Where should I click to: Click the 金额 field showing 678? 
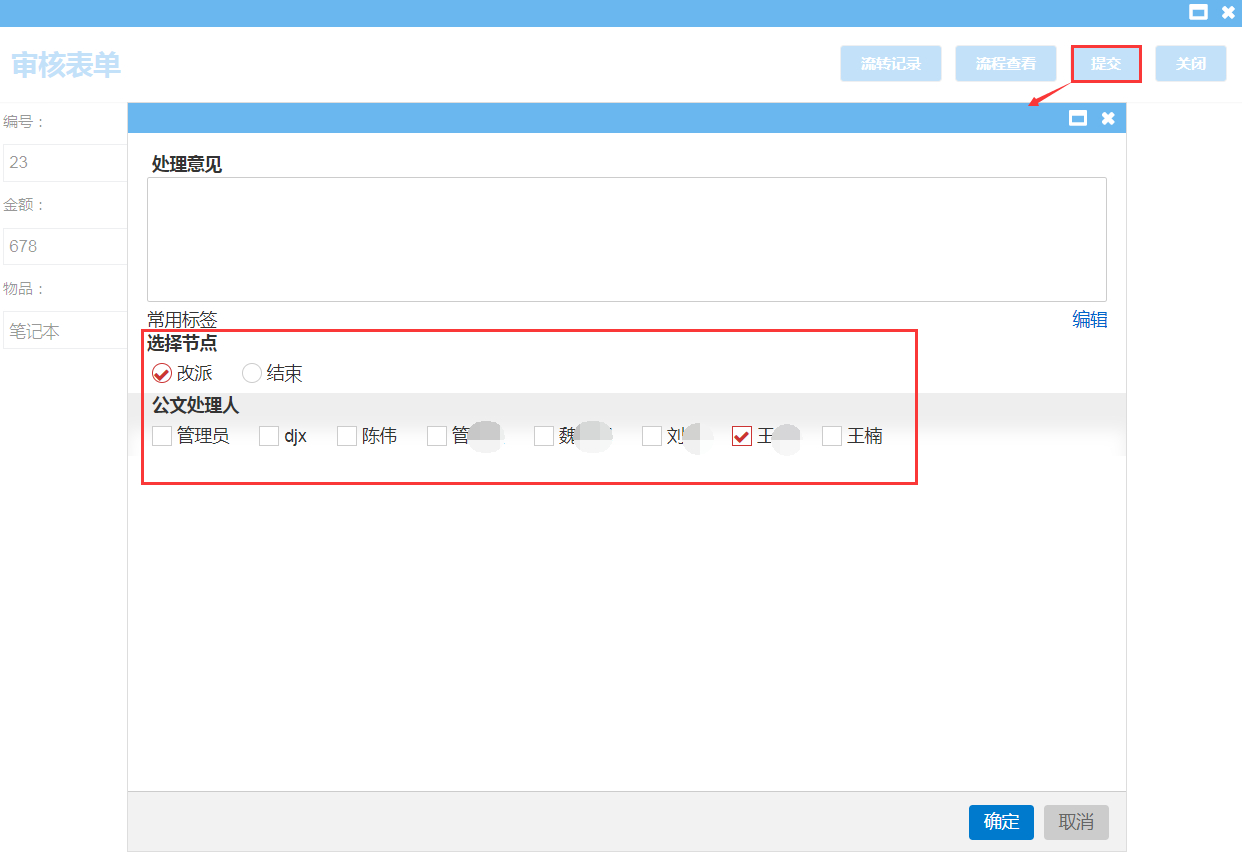pyautogui.click(x=65, y=246)
